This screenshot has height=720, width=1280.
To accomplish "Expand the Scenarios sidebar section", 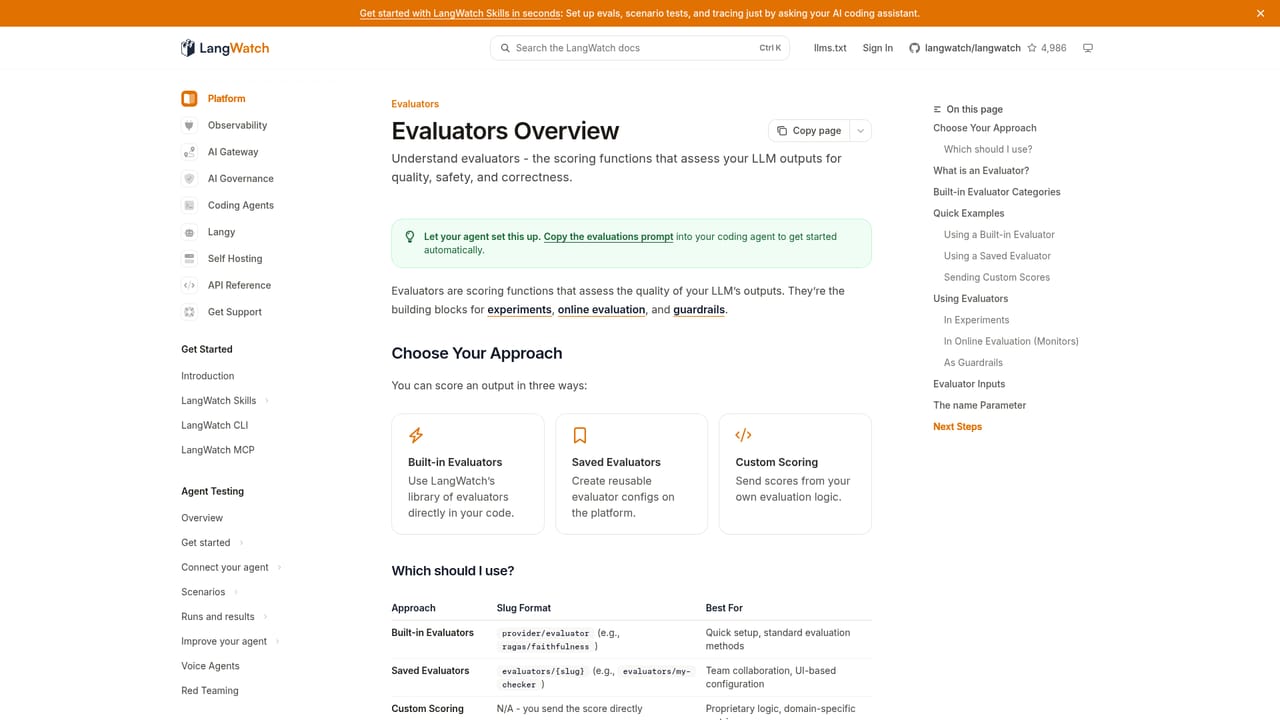I will click(x=235, y=592).
